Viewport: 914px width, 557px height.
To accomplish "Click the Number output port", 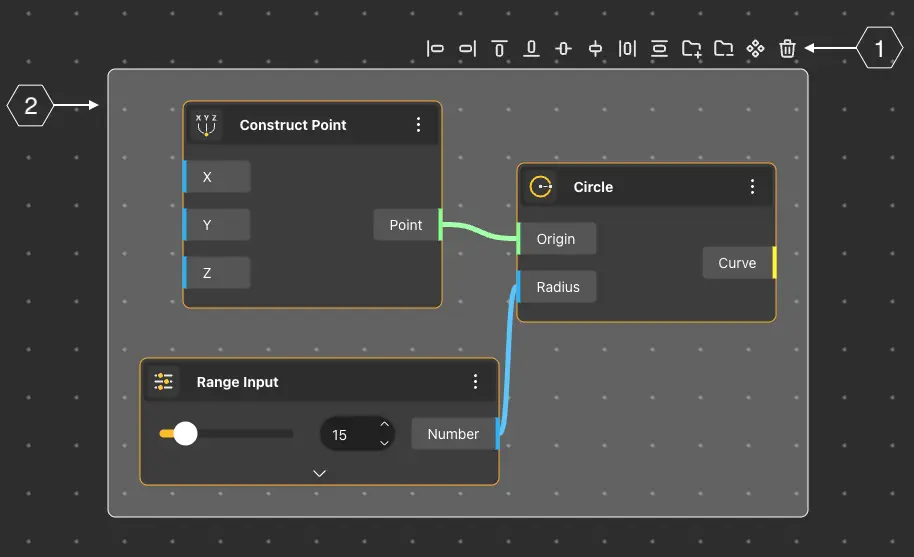I will click(x=455, y=434).
